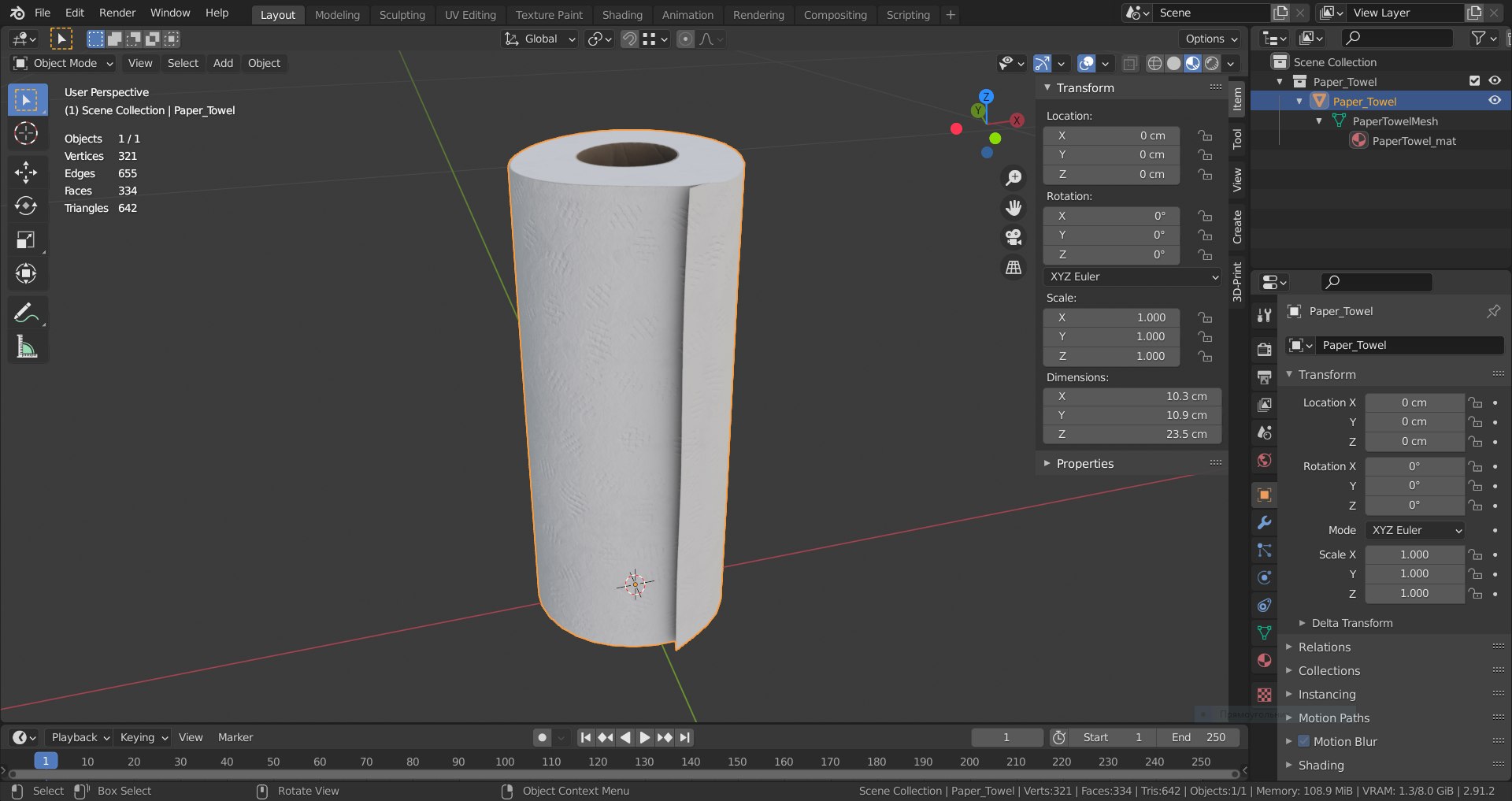Open the Object Data properties mesh icon
The image size is (1512, 801).
coord(1264,632)
